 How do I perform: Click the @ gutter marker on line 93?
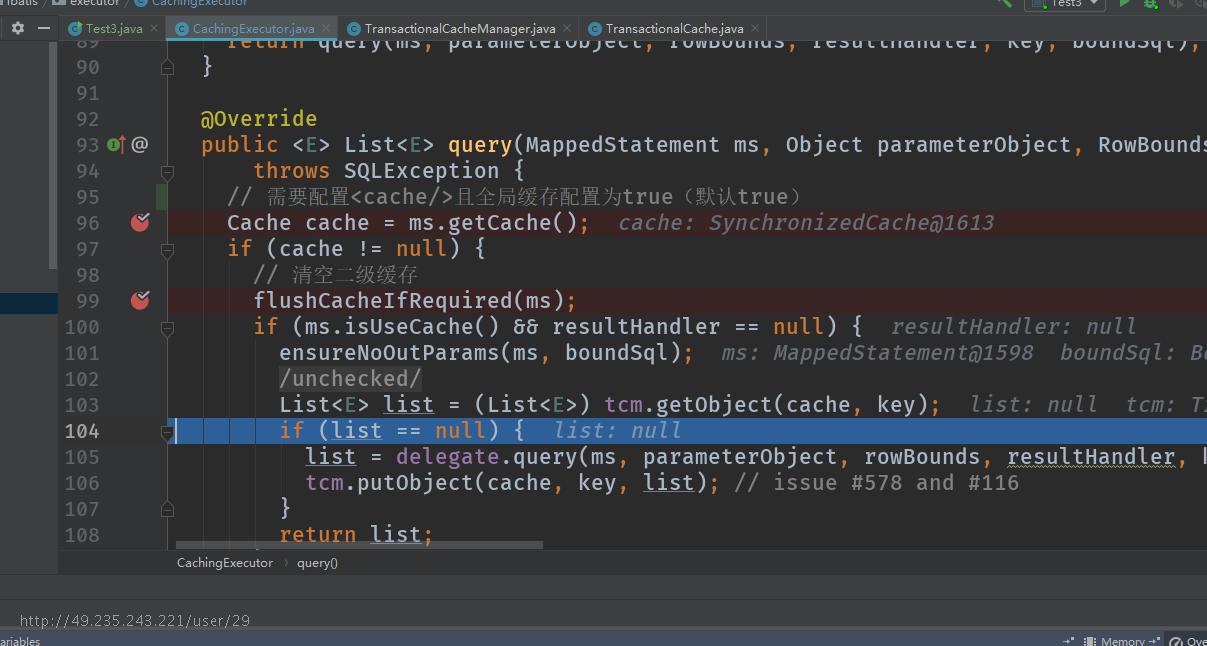pos(140,145)
